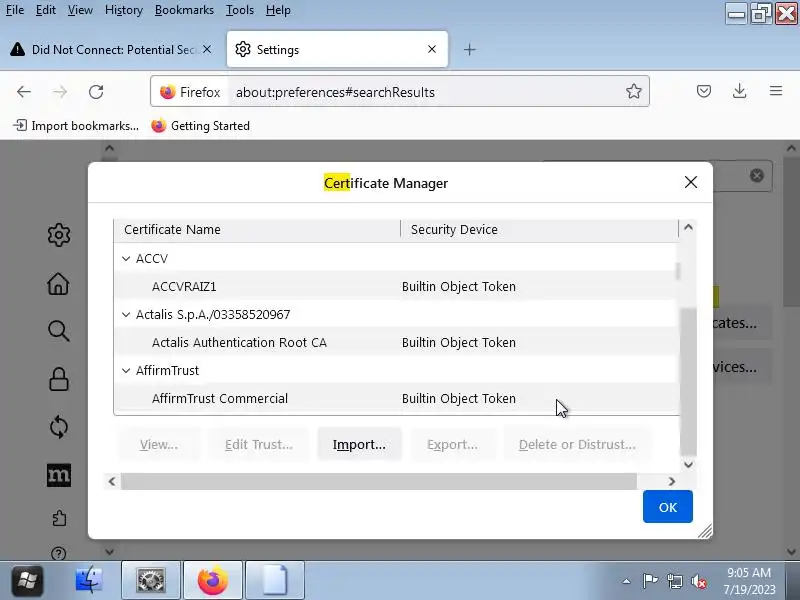This screenshot has height=600, width=800.
Task: Click the dialog horizontal scrollbar thumb
Action: [x=379, y=481]
